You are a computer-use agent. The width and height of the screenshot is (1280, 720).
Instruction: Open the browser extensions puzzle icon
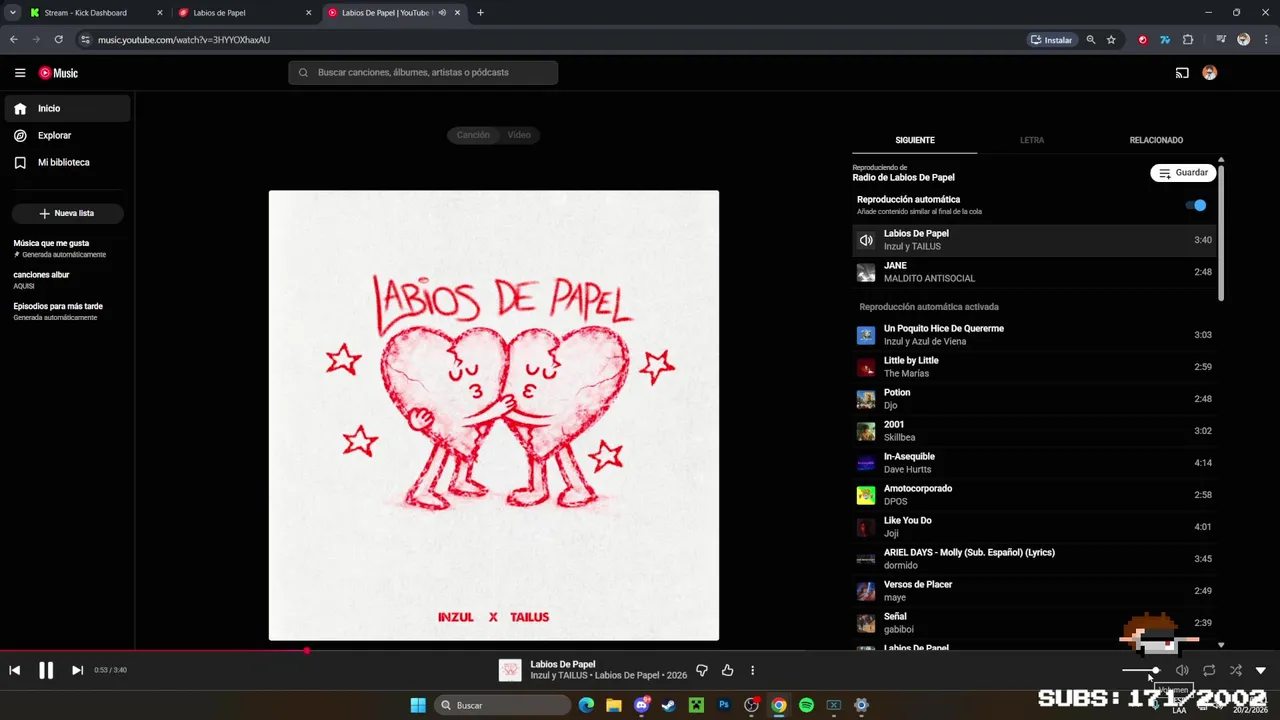(1188, 40)
